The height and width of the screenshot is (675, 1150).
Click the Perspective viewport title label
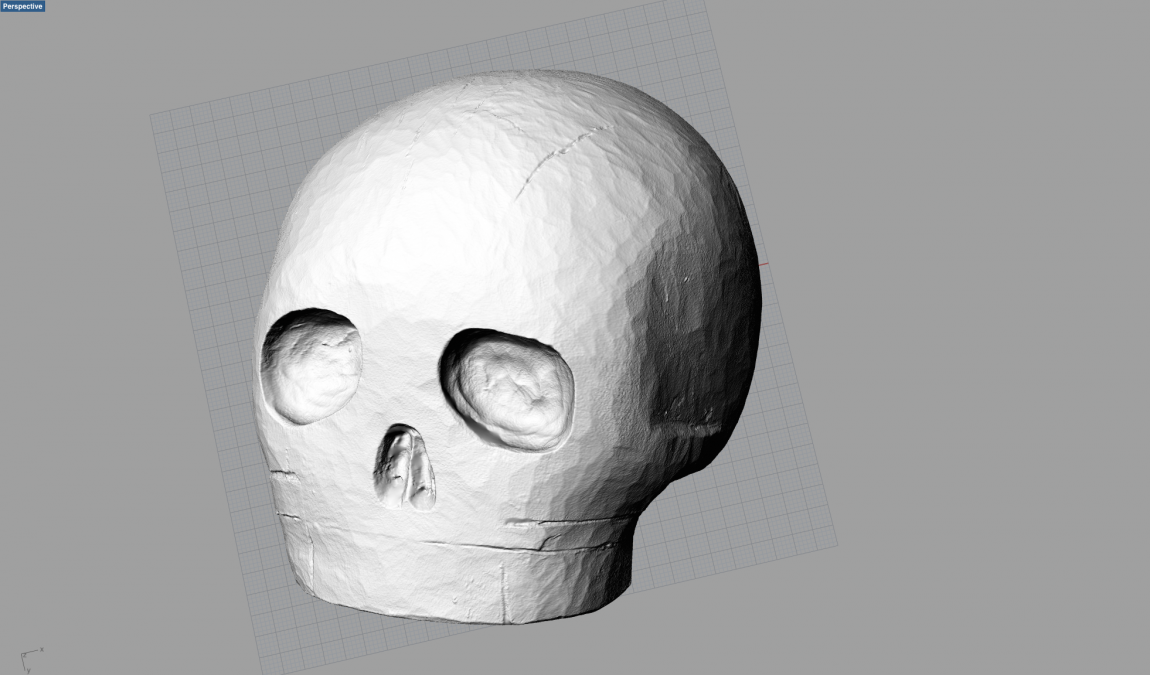(x=23, y=6)
